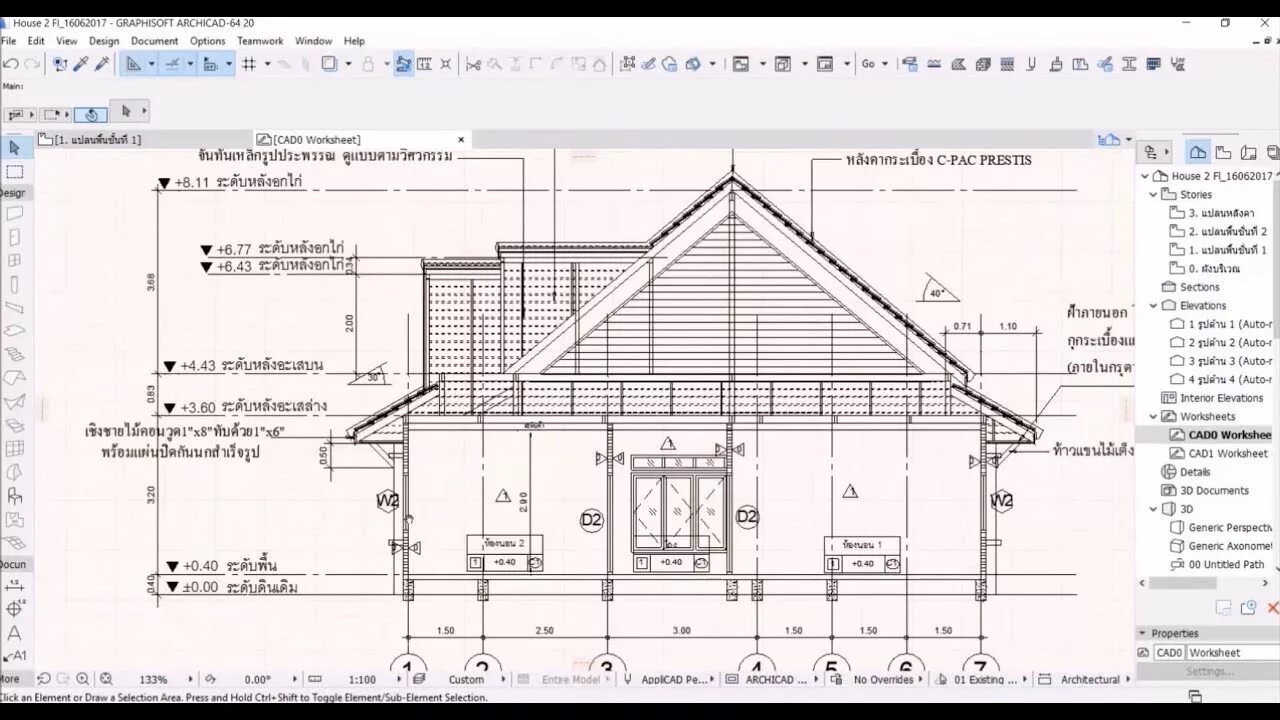Click the brush-shaped toolbar icon

1056,64
